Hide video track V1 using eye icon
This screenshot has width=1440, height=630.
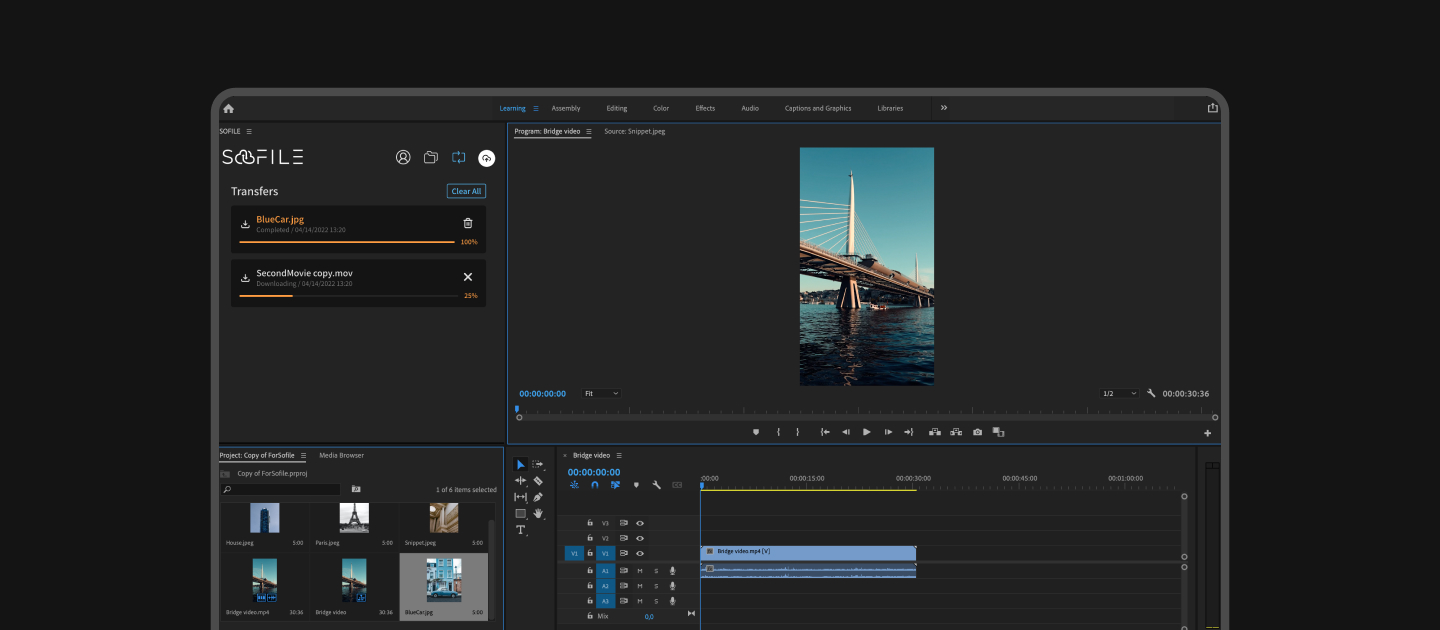[x=640, y=553]
